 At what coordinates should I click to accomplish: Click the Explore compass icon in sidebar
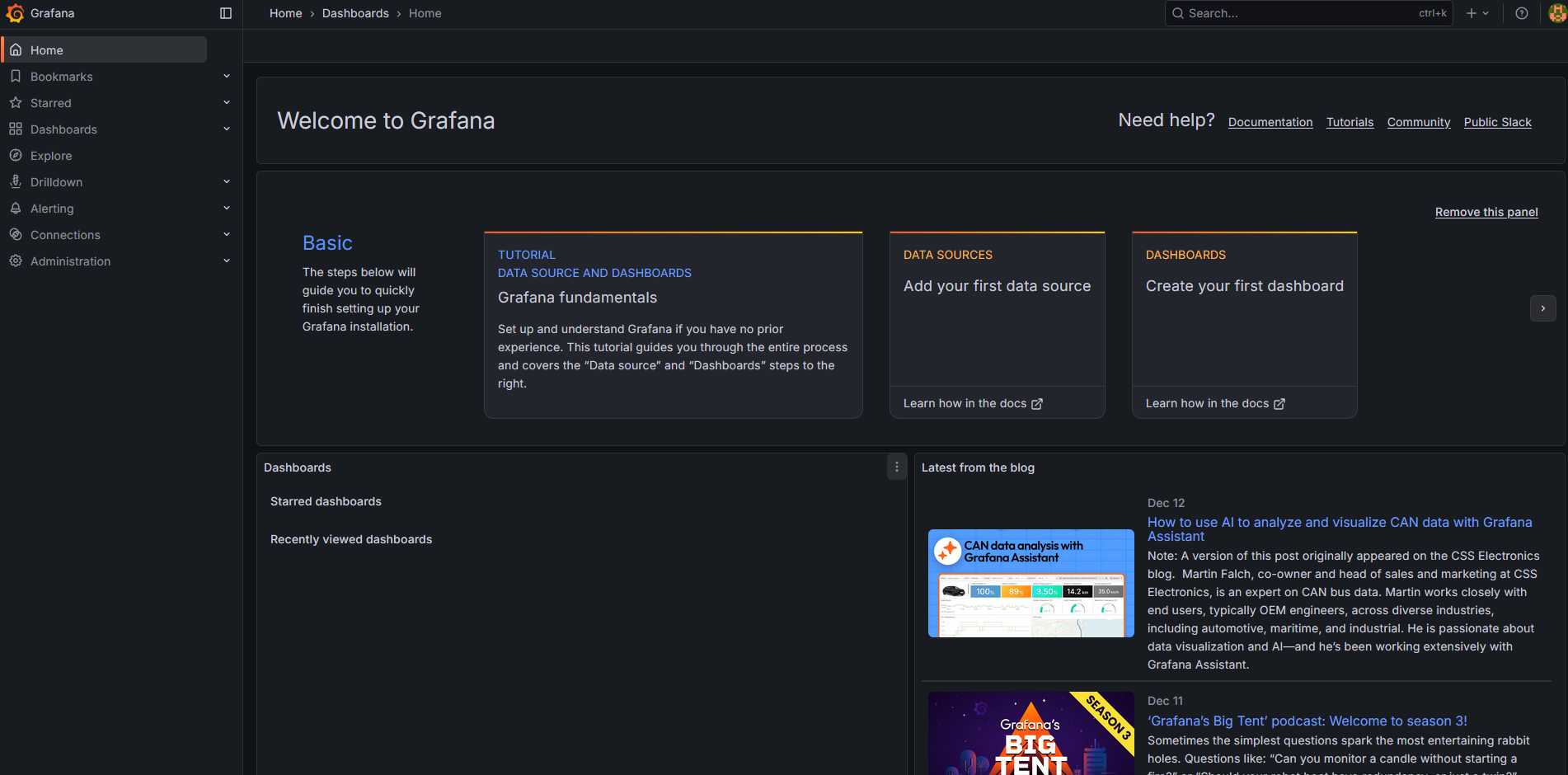(16, 156)
